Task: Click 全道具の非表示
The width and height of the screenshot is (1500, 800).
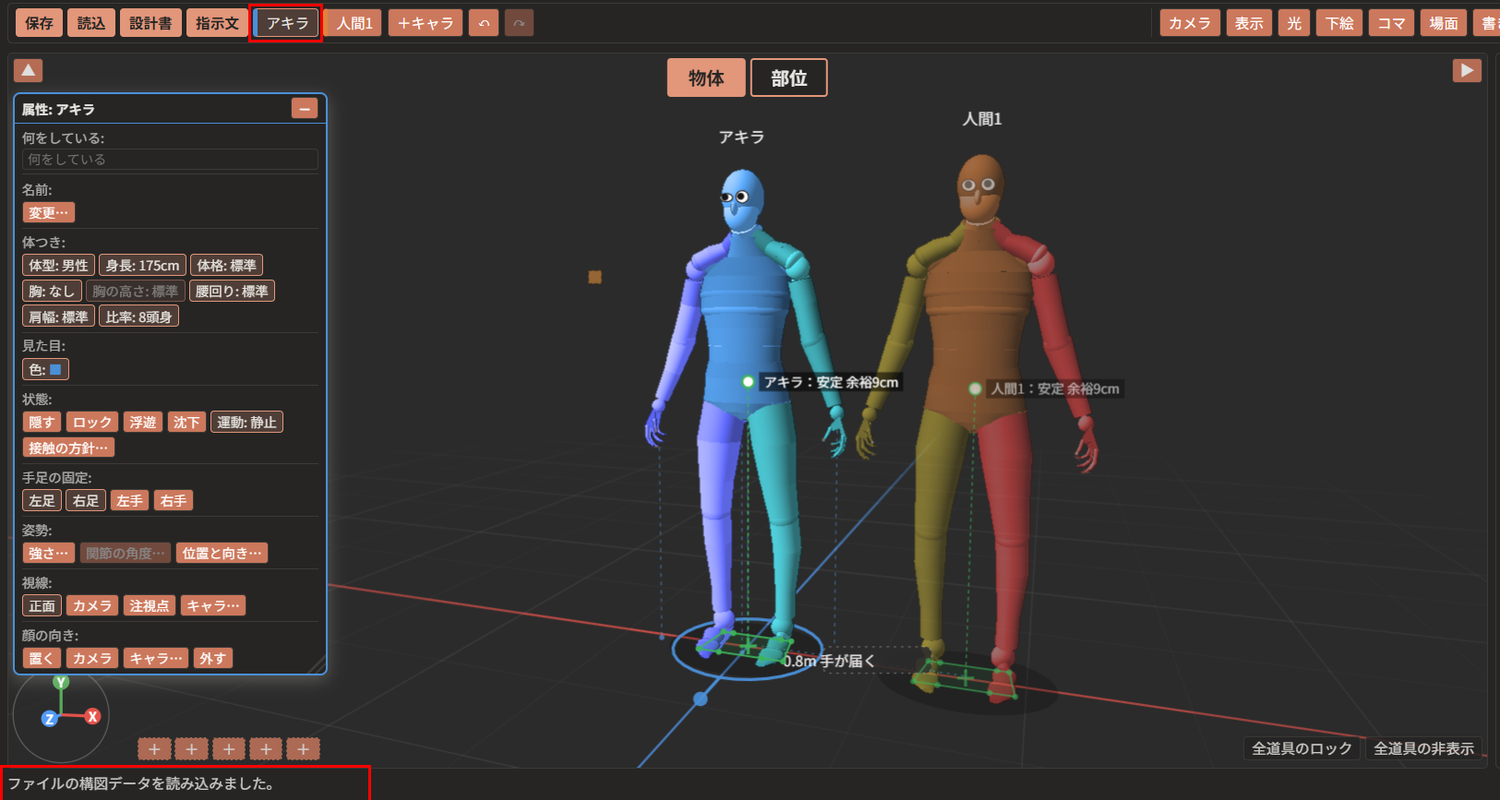Action: [x=1424, y=748]
